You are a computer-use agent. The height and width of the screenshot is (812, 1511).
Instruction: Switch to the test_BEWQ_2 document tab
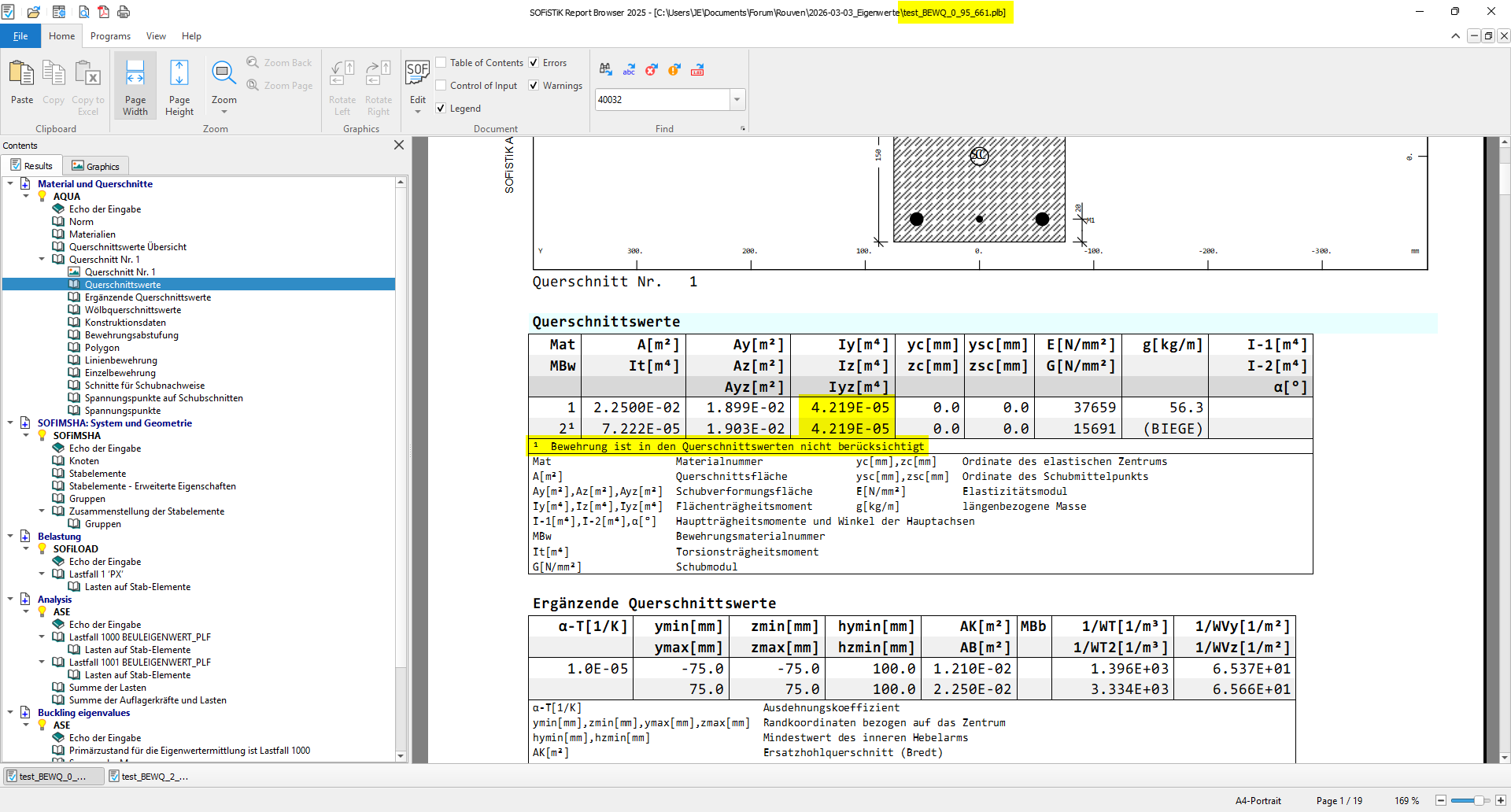[148, 777]
